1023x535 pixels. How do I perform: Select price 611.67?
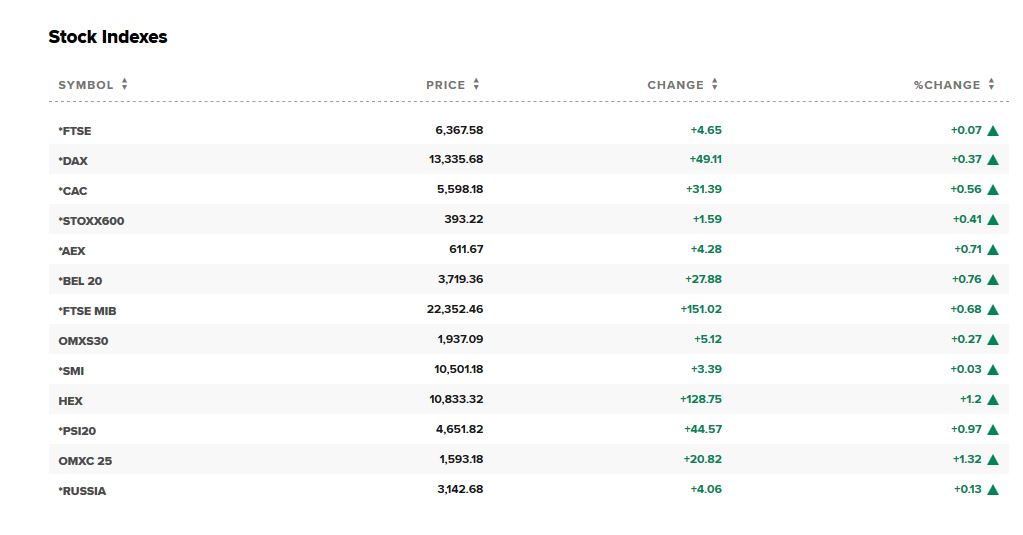click(x=466, y=249)
